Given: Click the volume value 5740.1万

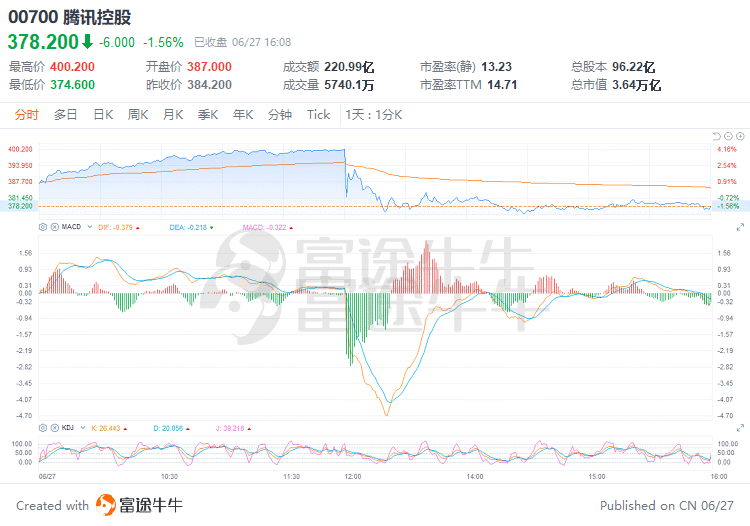Looking at the screenshot, I should pos(349,85).
